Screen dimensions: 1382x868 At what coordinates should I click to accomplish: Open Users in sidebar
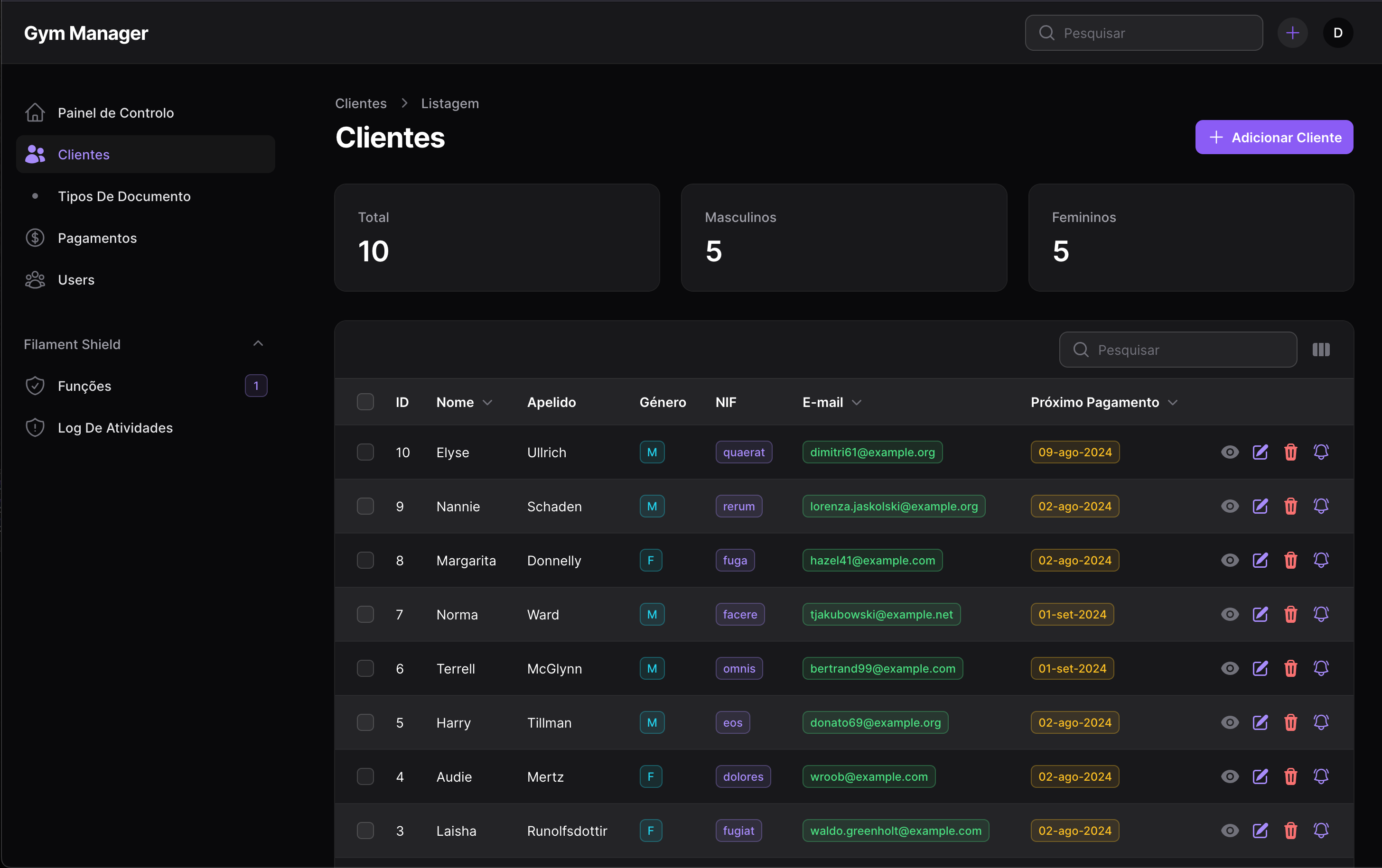(x=145, y=280)
